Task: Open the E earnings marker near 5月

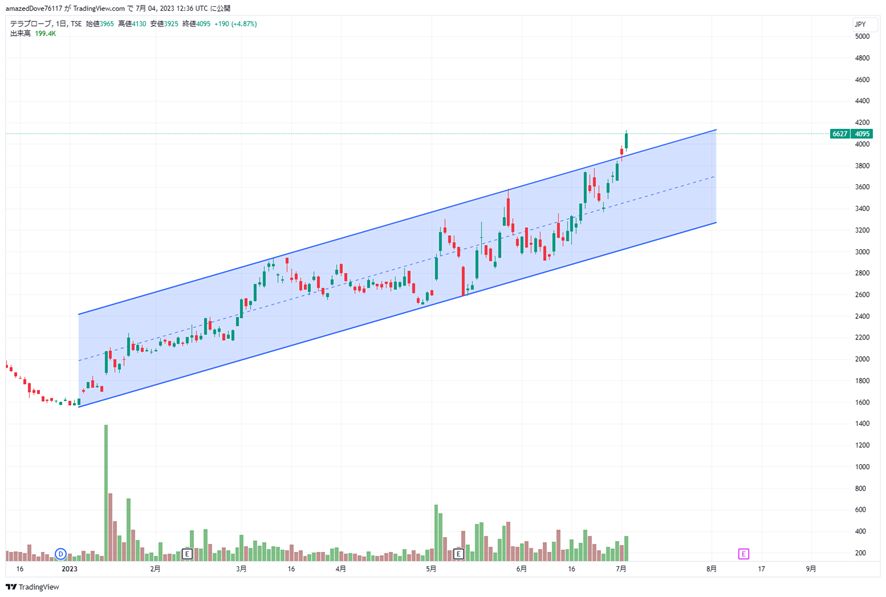Action: (458, 554)
